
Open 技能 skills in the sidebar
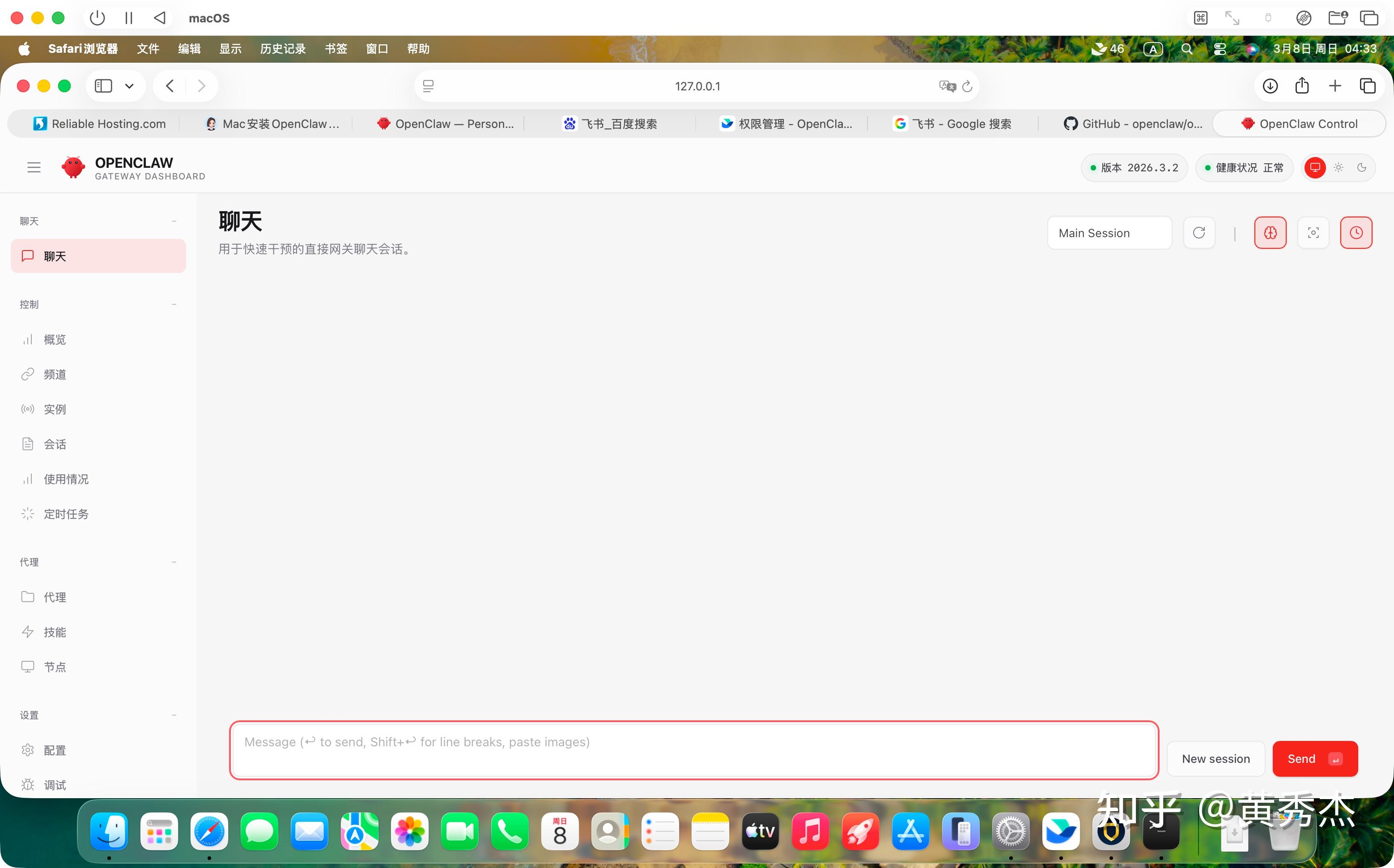[55, 632]
